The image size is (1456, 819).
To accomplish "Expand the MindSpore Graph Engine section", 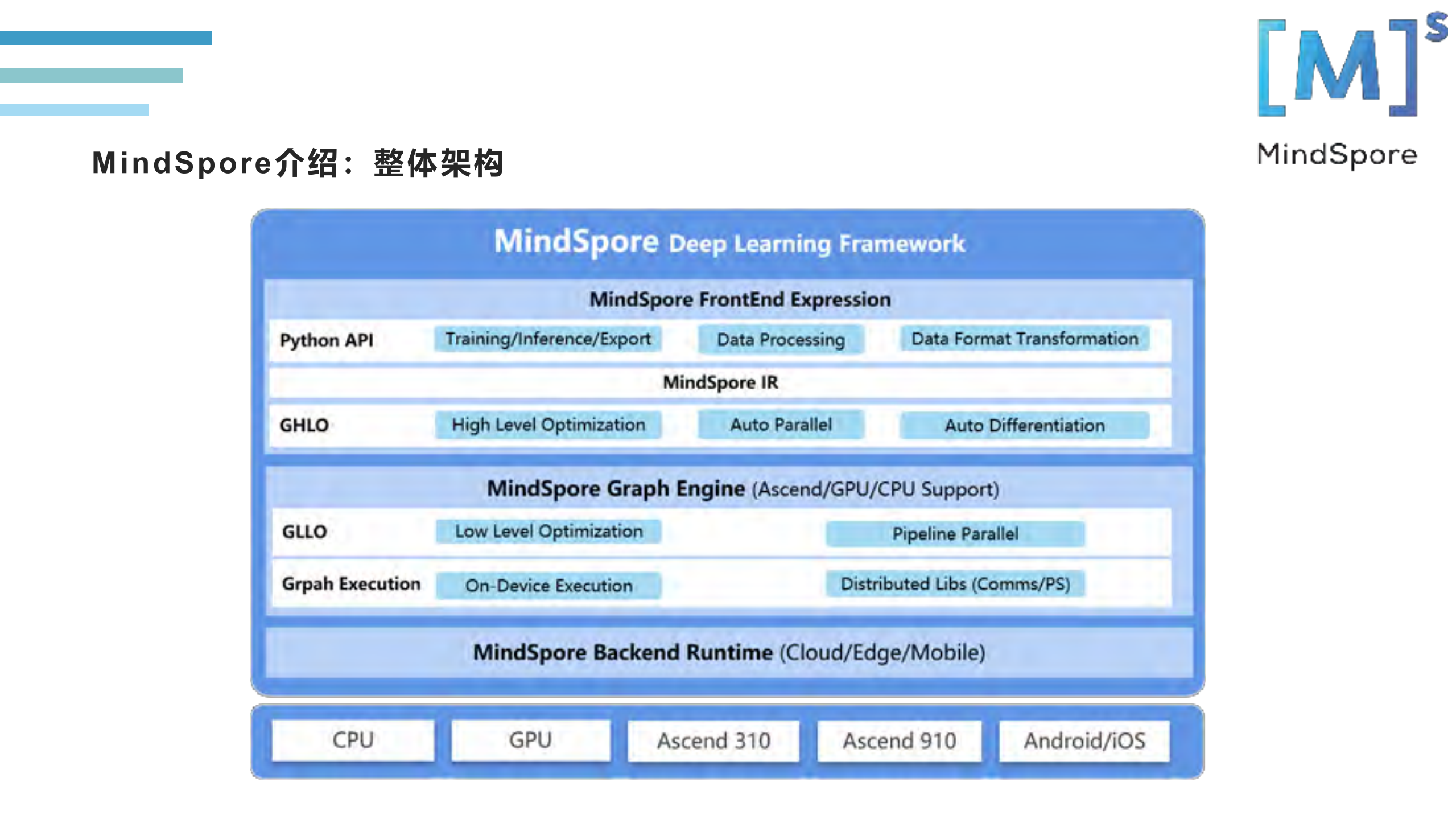I will point(740,488).
